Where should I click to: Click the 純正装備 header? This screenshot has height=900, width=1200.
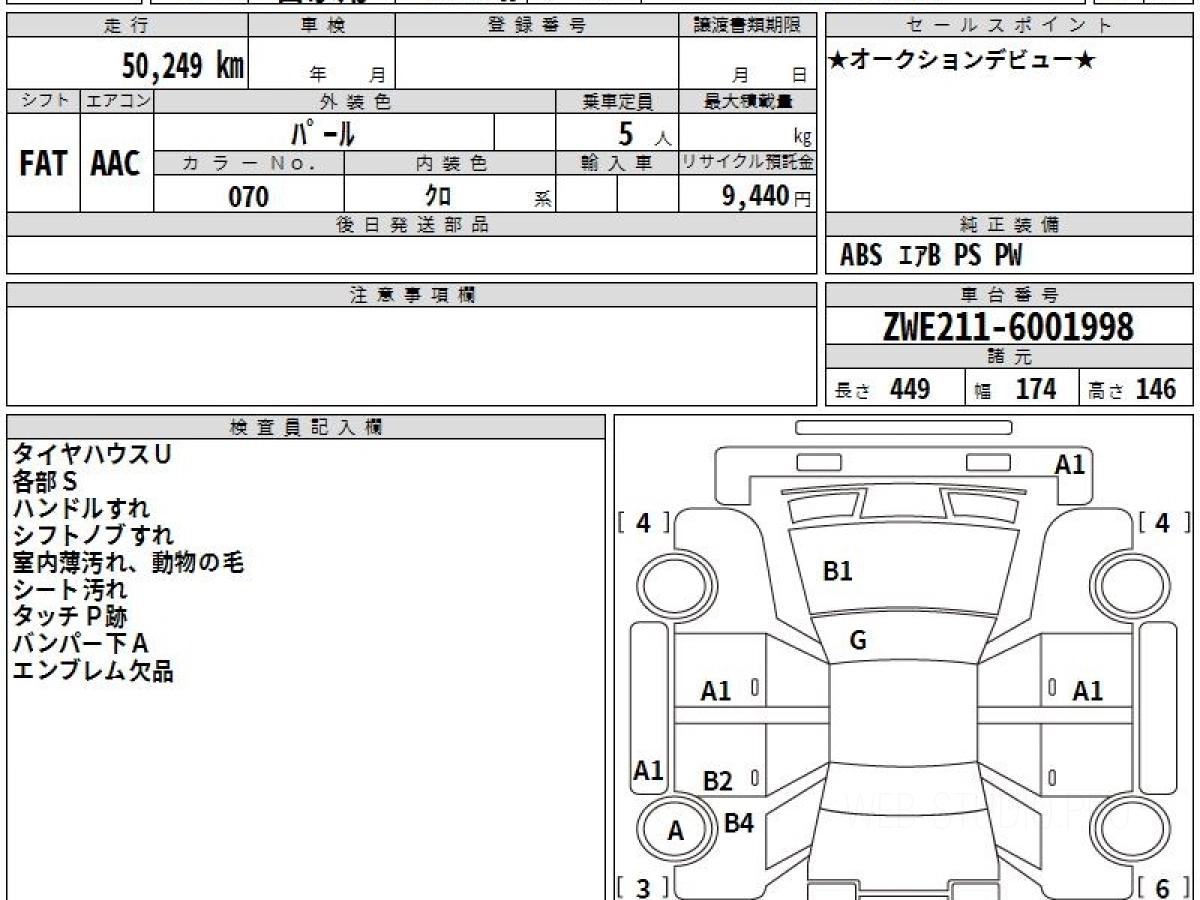(x=1009, y=225)
